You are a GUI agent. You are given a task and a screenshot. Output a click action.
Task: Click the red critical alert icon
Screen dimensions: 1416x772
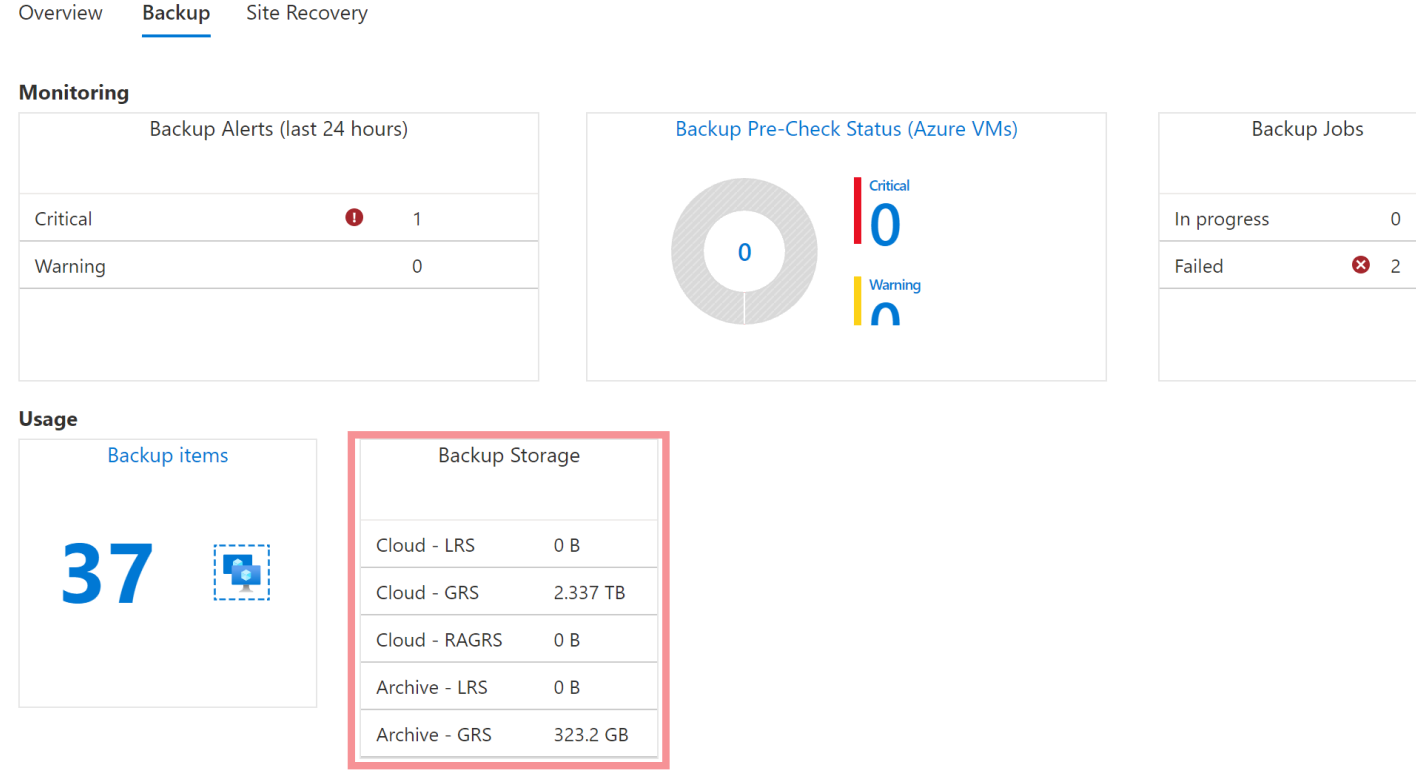pyautogui.click(x=354, y=217)
